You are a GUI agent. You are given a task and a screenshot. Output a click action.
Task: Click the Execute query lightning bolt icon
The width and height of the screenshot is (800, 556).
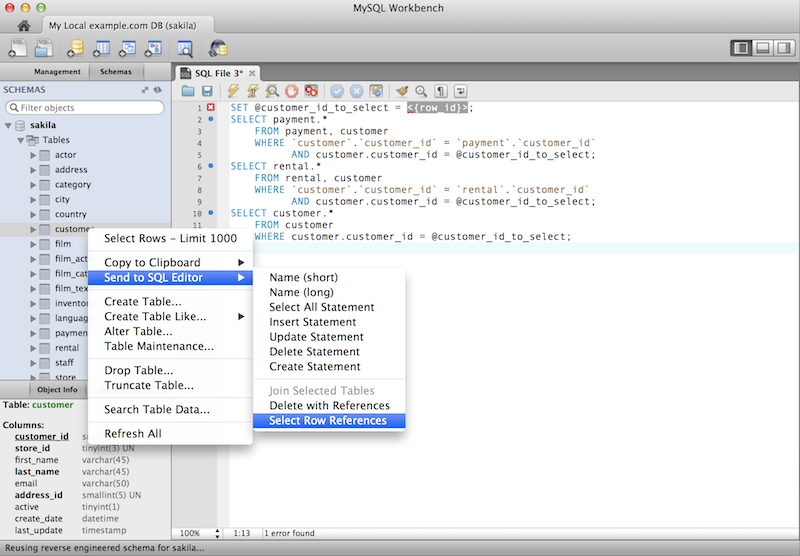(234, 91)
